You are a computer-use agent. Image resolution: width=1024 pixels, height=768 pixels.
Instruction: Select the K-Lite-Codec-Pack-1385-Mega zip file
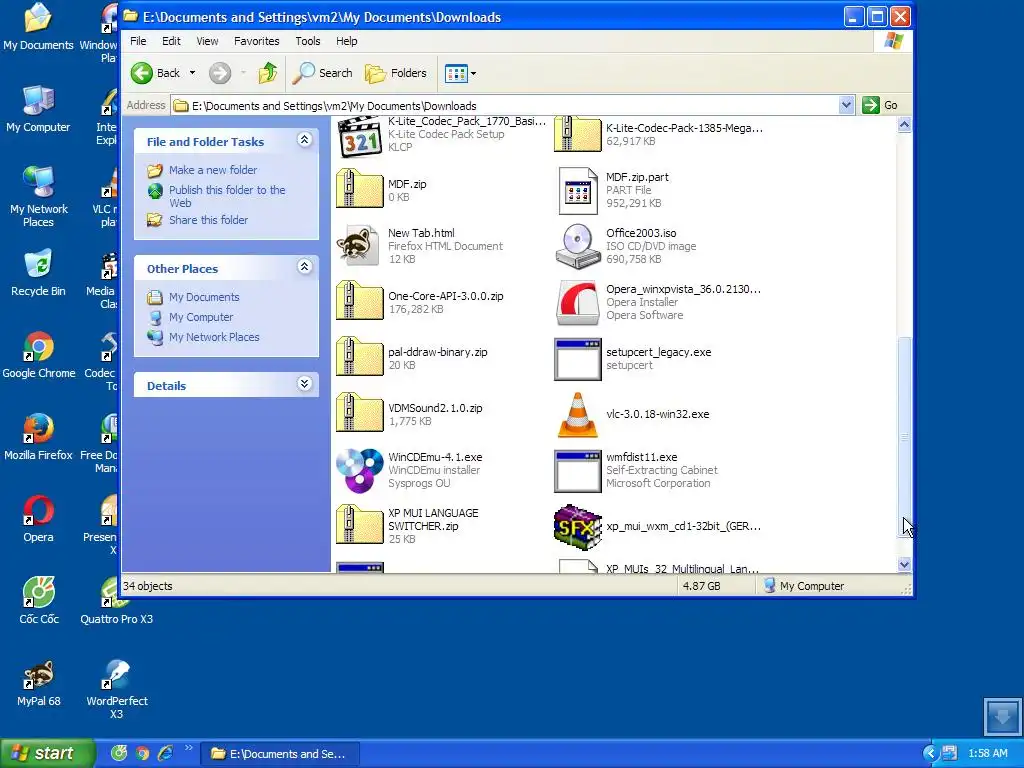point(577,135)
